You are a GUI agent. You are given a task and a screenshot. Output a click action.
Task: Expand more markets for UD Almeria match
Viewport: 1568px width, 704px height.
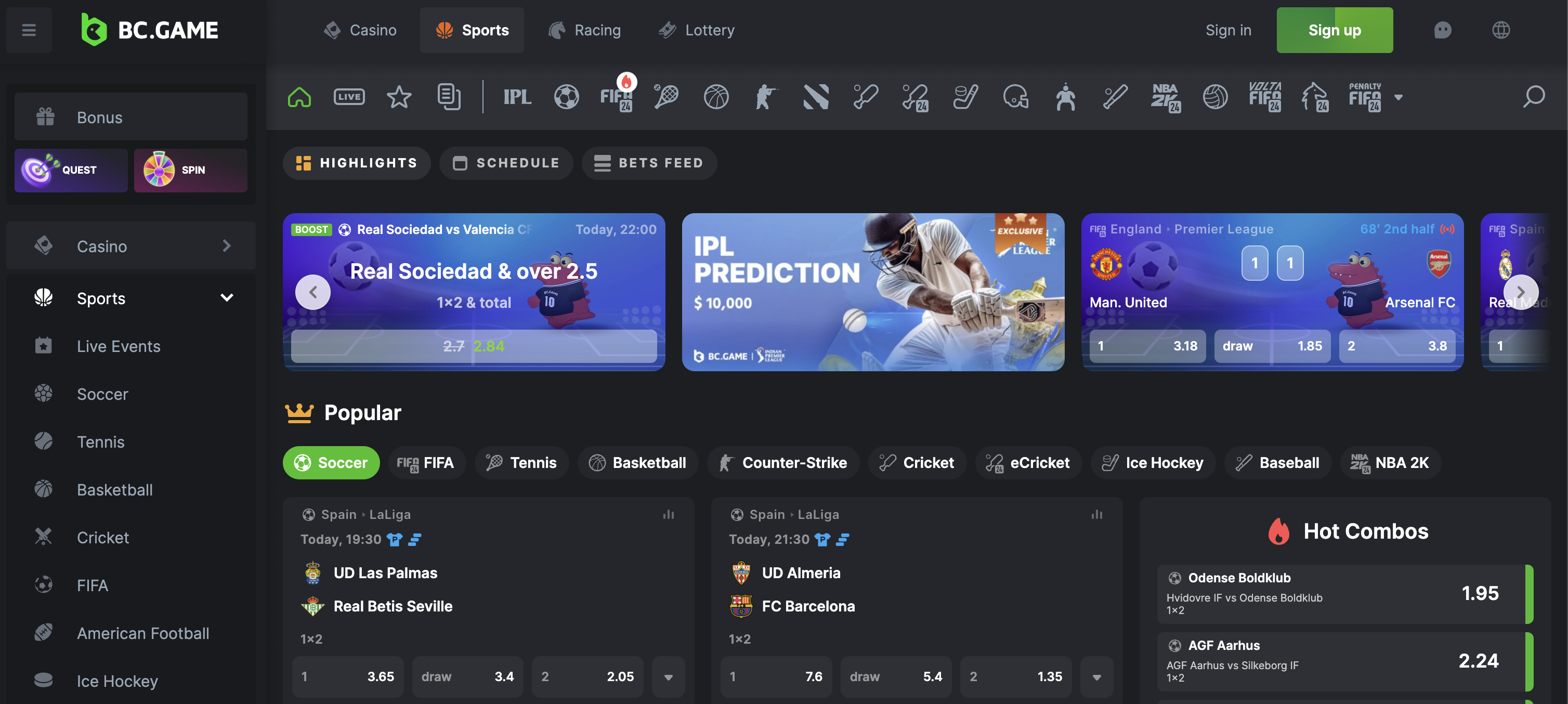pos(1096,676)
